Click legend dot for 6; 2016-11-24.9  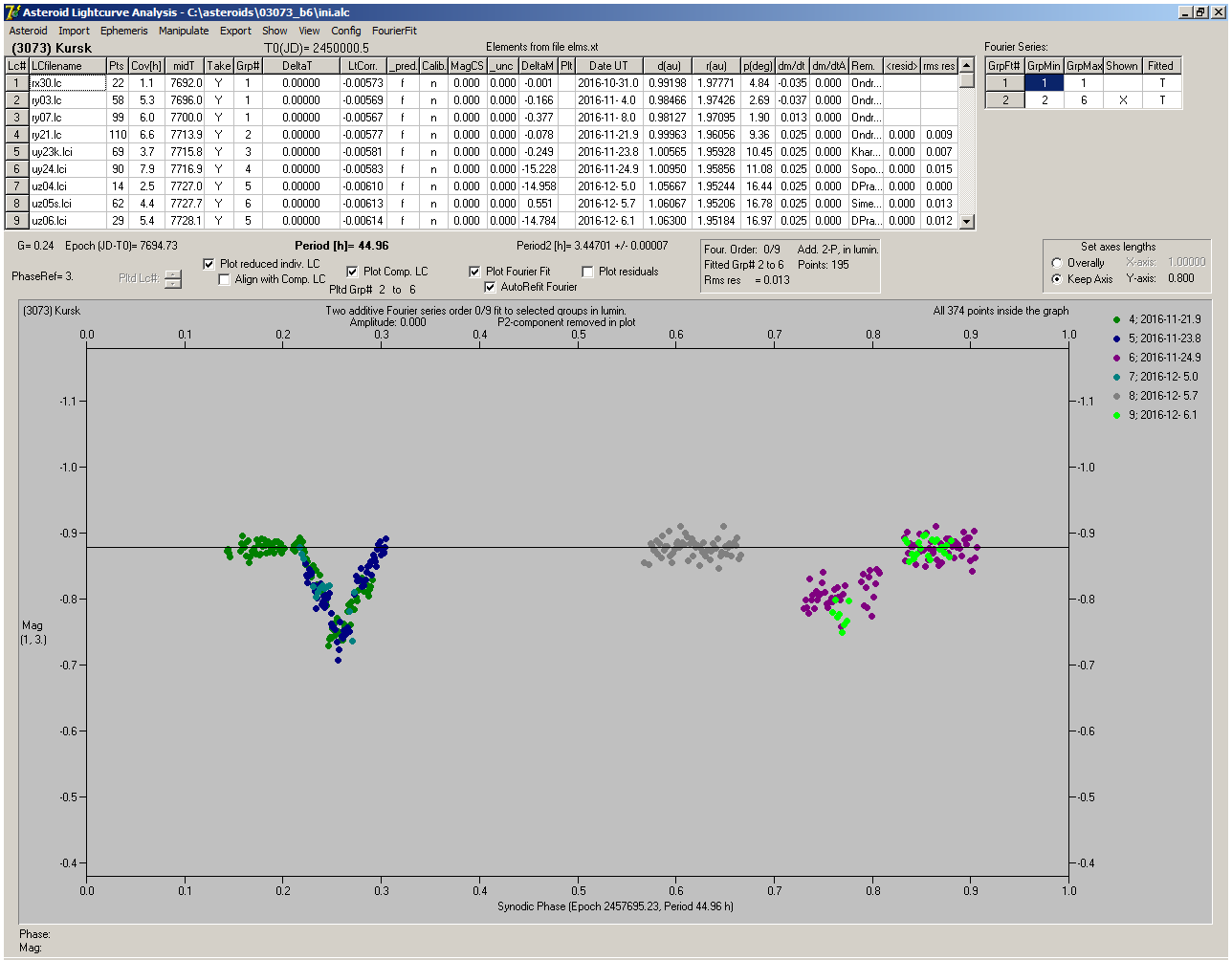coord(1116,358)
